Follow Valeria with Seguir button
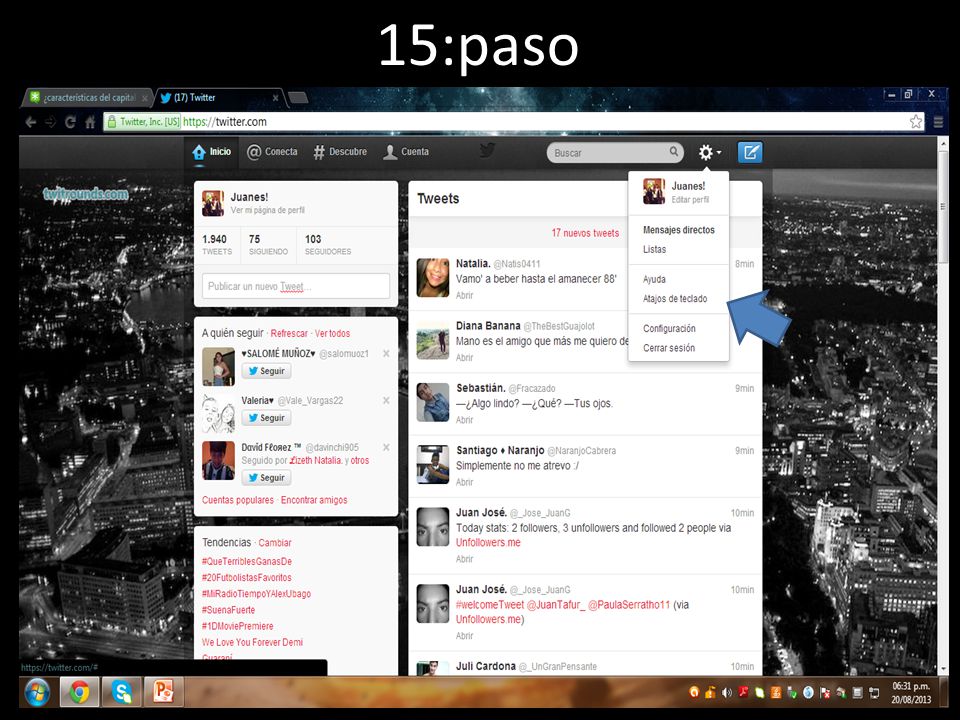 point(266,418)
